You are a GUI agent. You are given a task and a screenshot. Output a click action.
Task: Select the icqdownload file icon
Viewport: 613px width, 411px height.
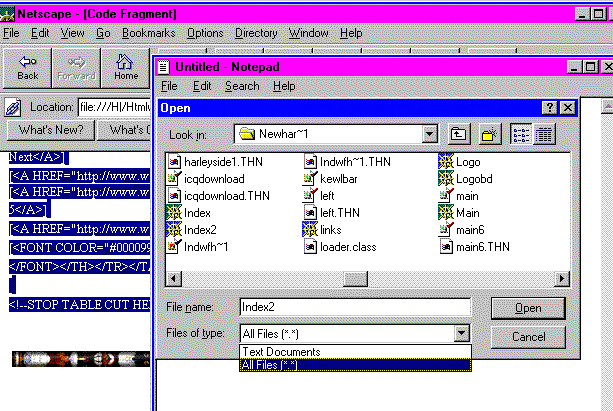[174, 179]
